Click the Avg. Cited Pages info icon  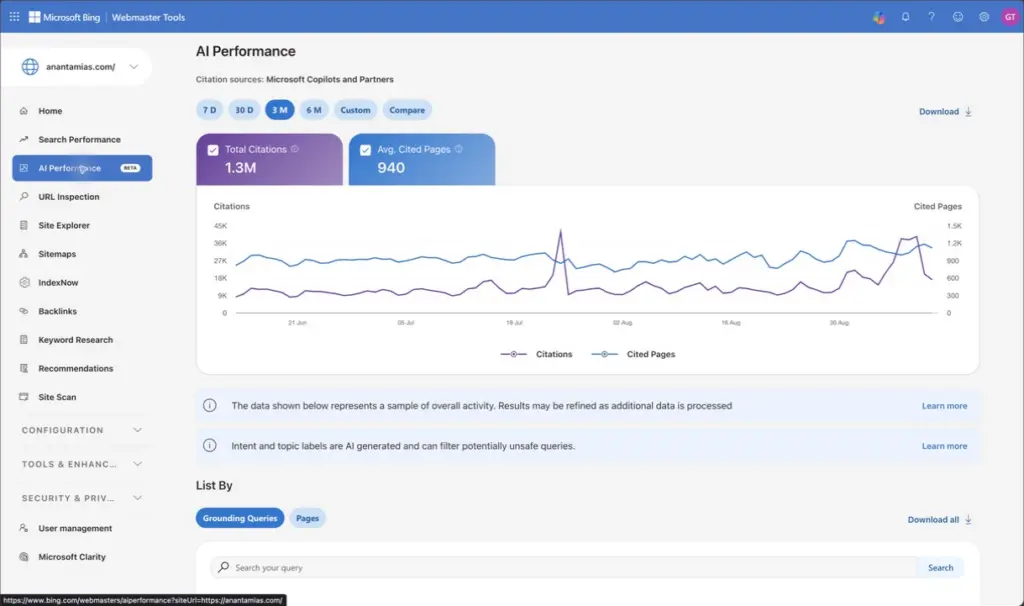(458, 149)
